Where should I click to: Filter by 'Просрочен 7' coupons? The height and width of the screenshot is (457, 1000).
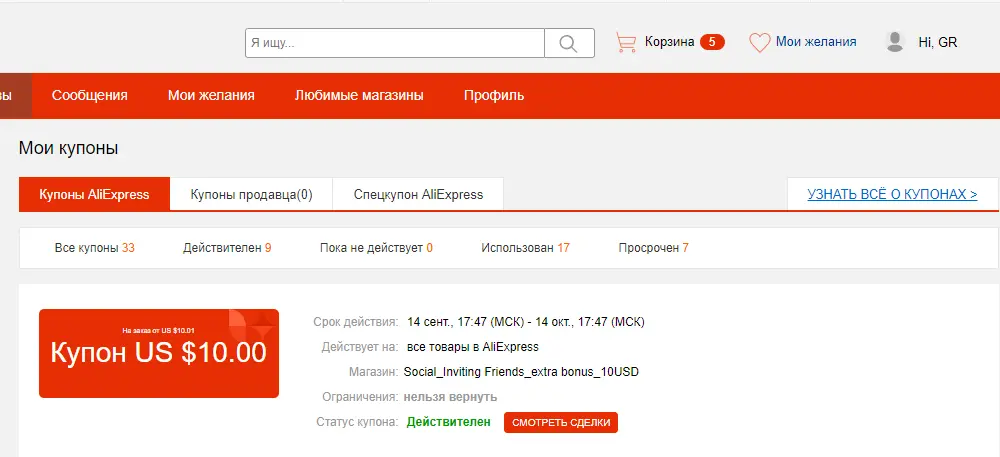click(x=654, y=248)
